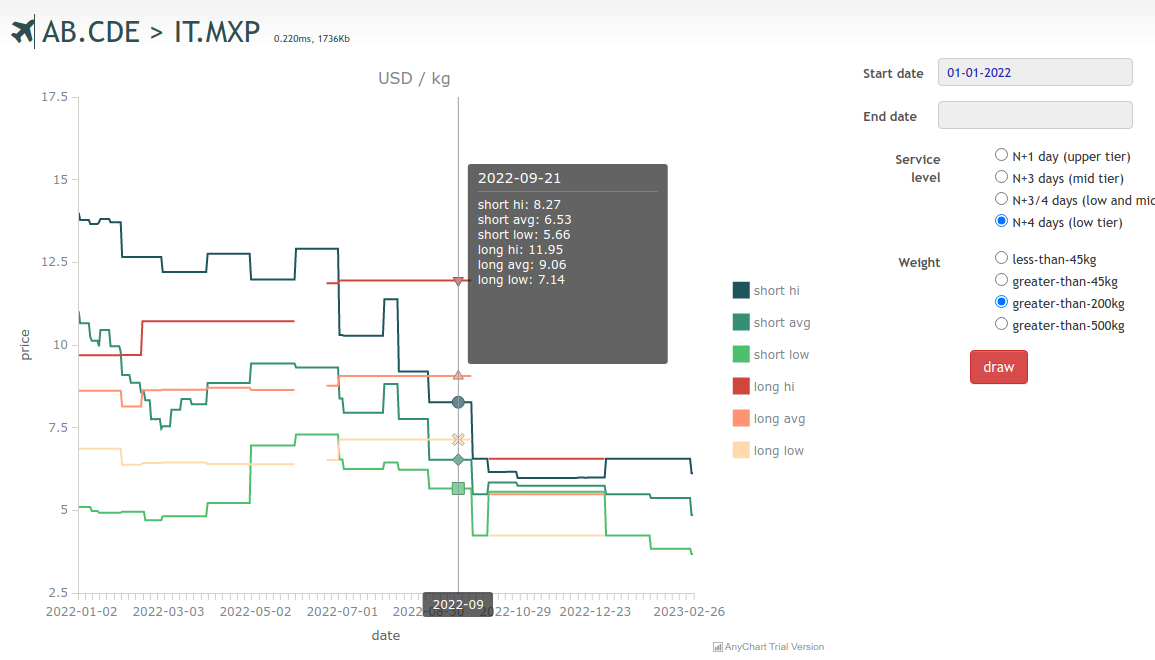The width and height of the screenshot is (1155, 660).
Task: Click the long hi triangle marker on chart
Action: coord(458,282)
